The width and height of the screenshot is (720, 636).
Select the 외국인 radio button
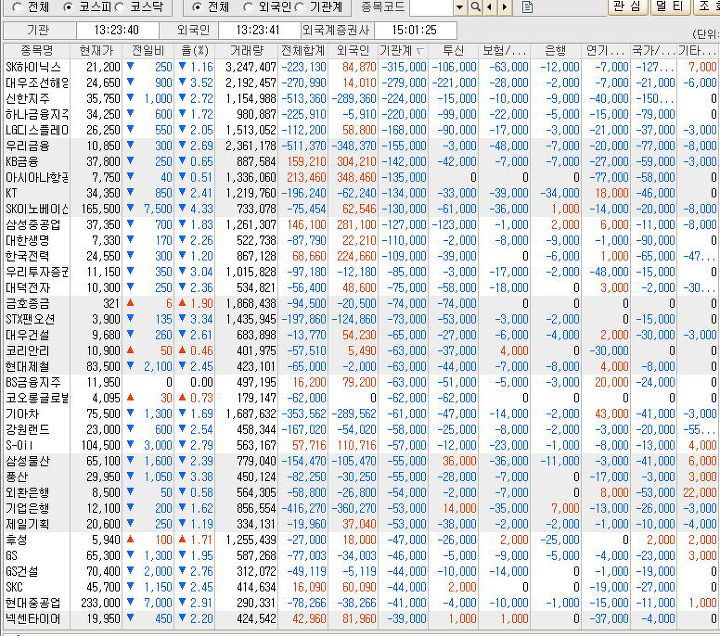tap(248, 7)
